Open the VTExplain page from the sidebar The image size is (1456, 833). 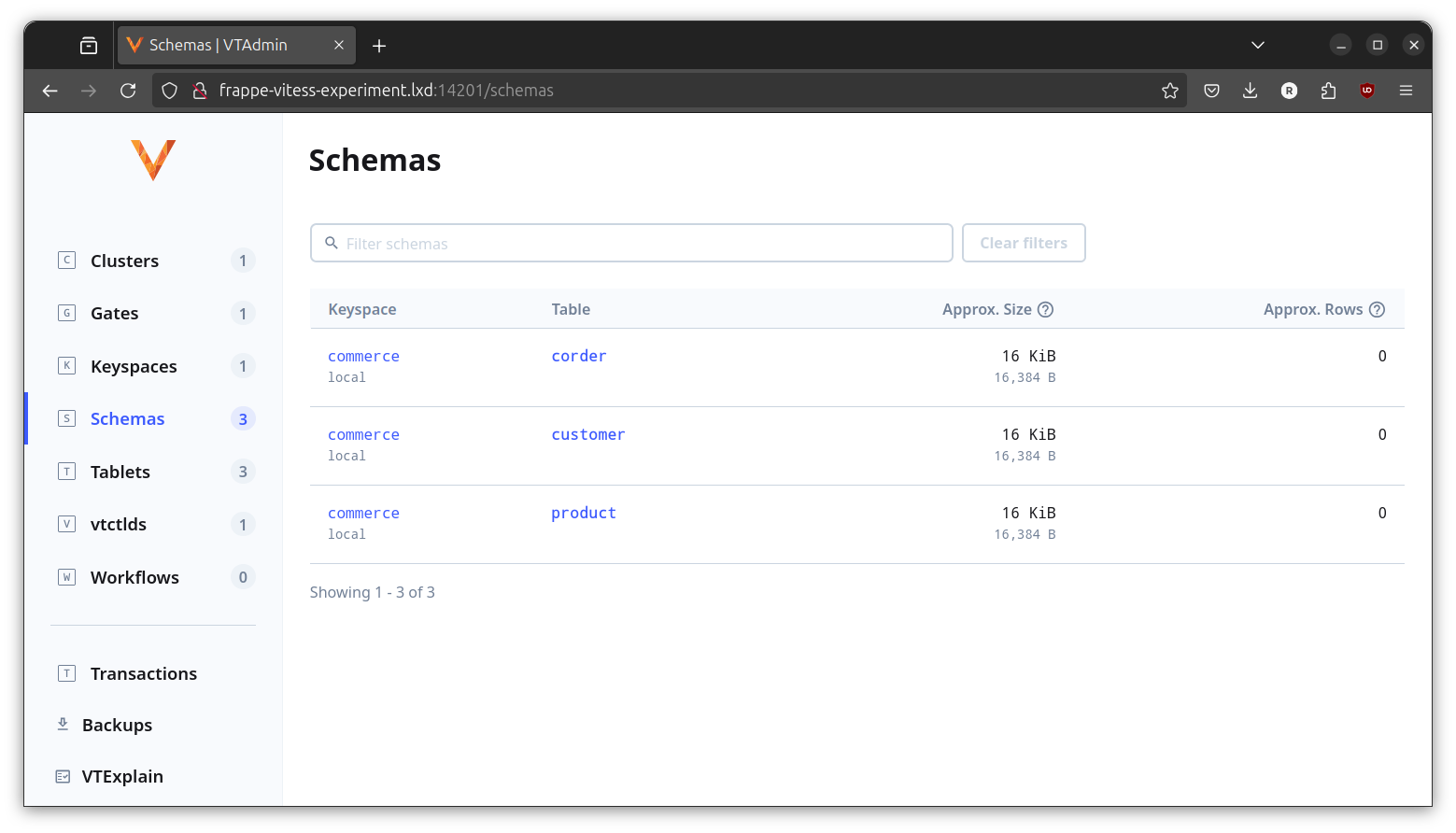point(122,776)
